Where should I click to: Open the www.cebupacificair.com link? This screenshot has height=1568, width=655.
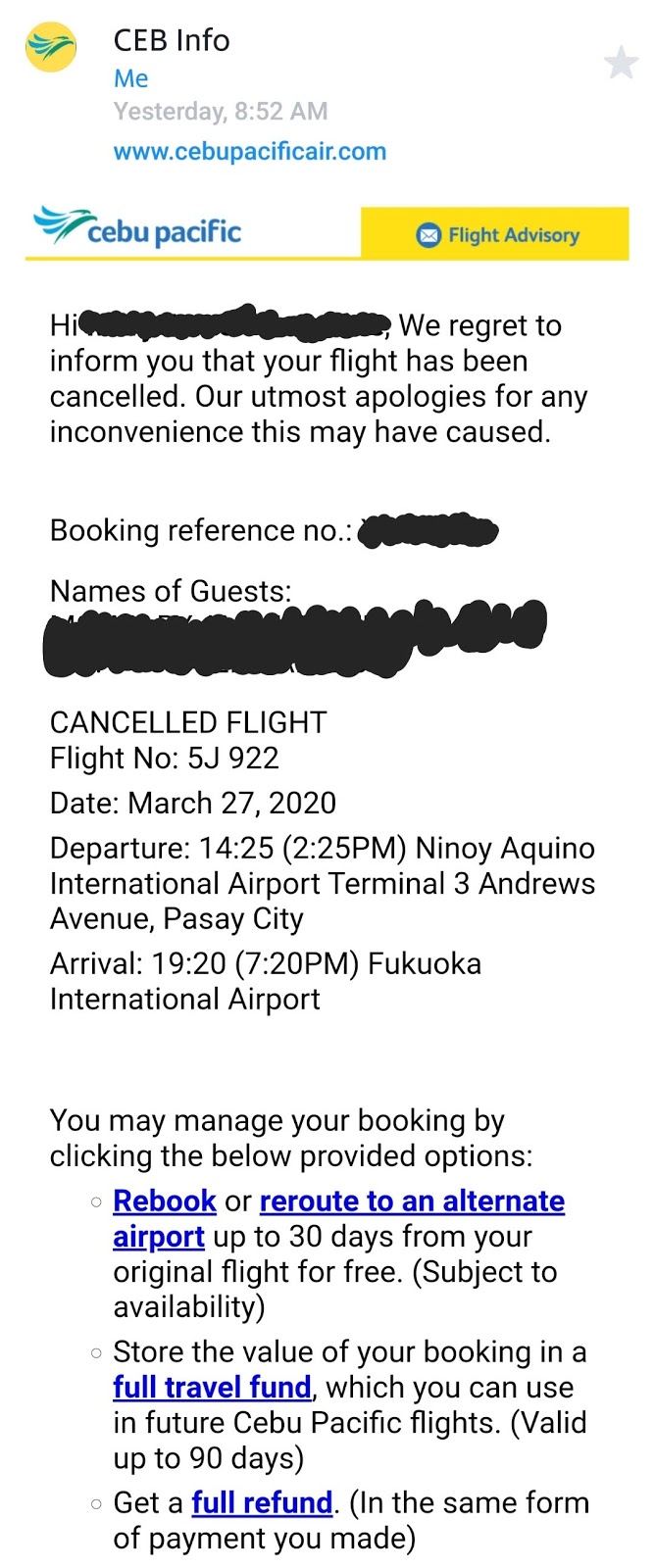[x=249, y=152]
